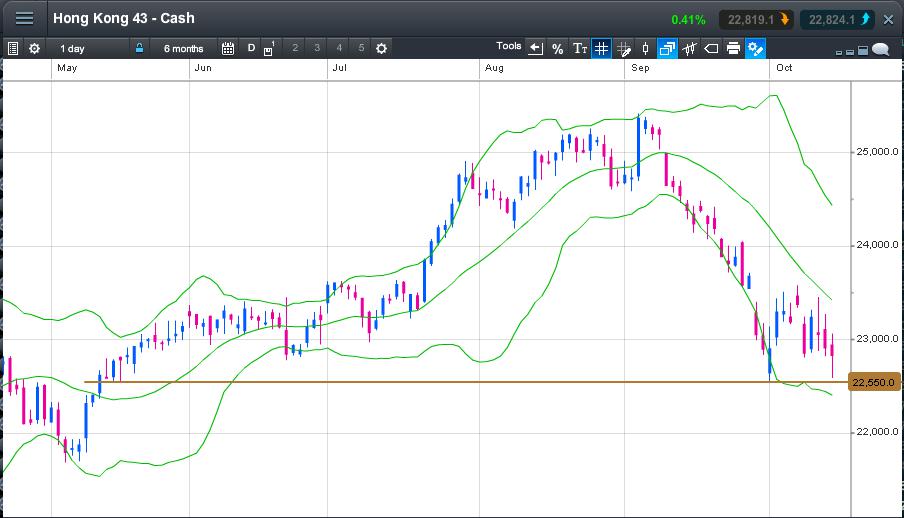Select the text annotation tool
Screen dimensions: 904x518
click(x=579, y=48)
